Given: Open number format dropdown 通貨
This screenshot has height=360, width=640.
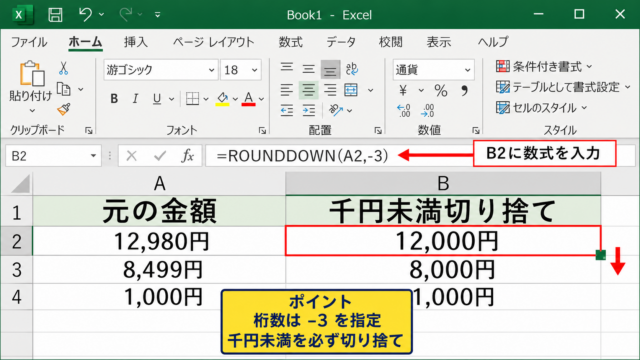Looking at the screenshot, I should point(433,70).
